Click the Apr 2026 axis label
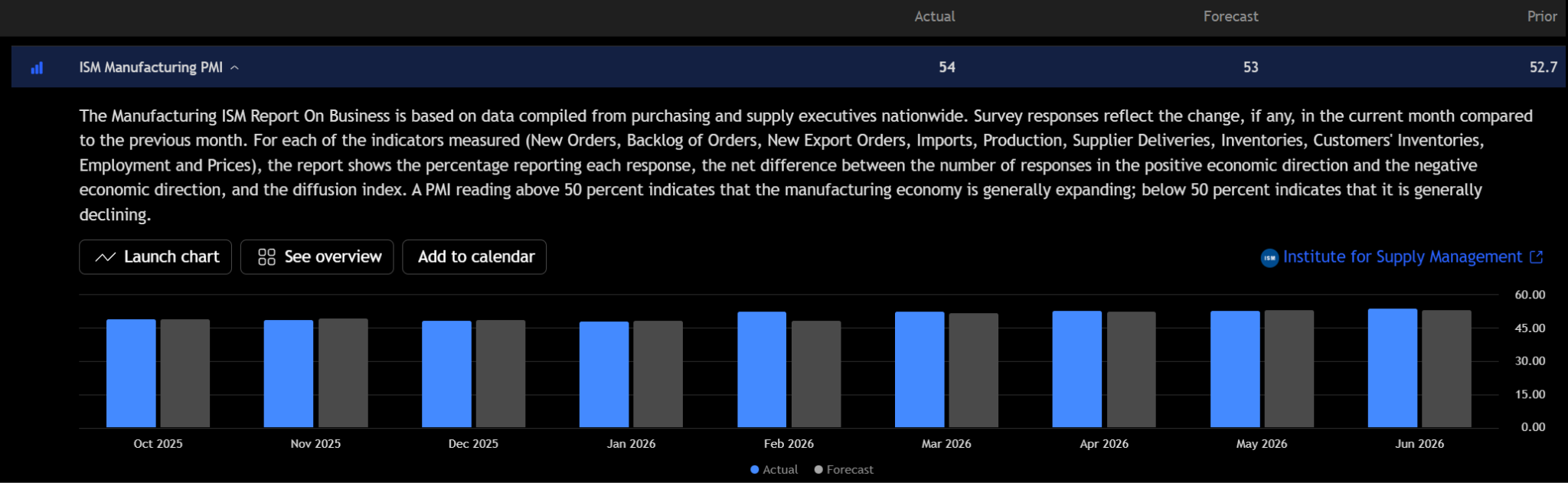Screen dimensions: 1568x483 [x=1104, y=444]
